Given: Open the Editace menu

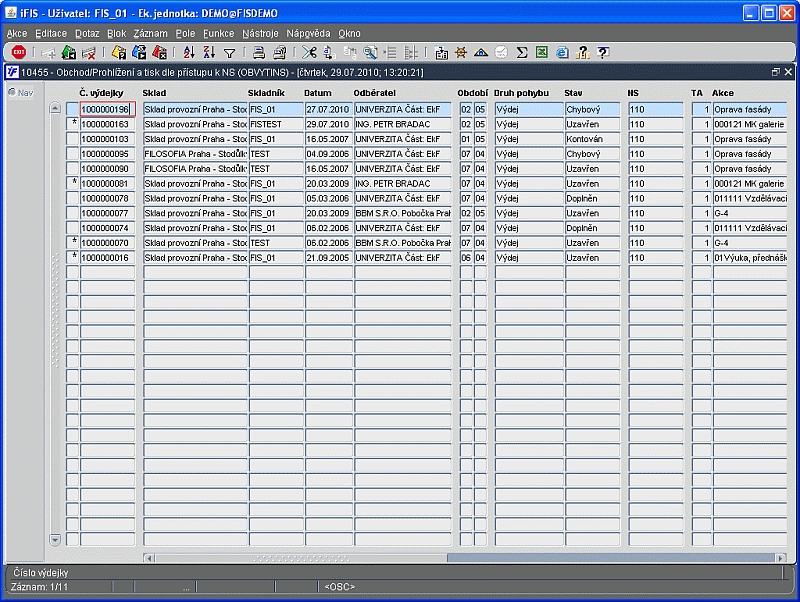Looking at the screenshot, I should (x=51, y=34).
